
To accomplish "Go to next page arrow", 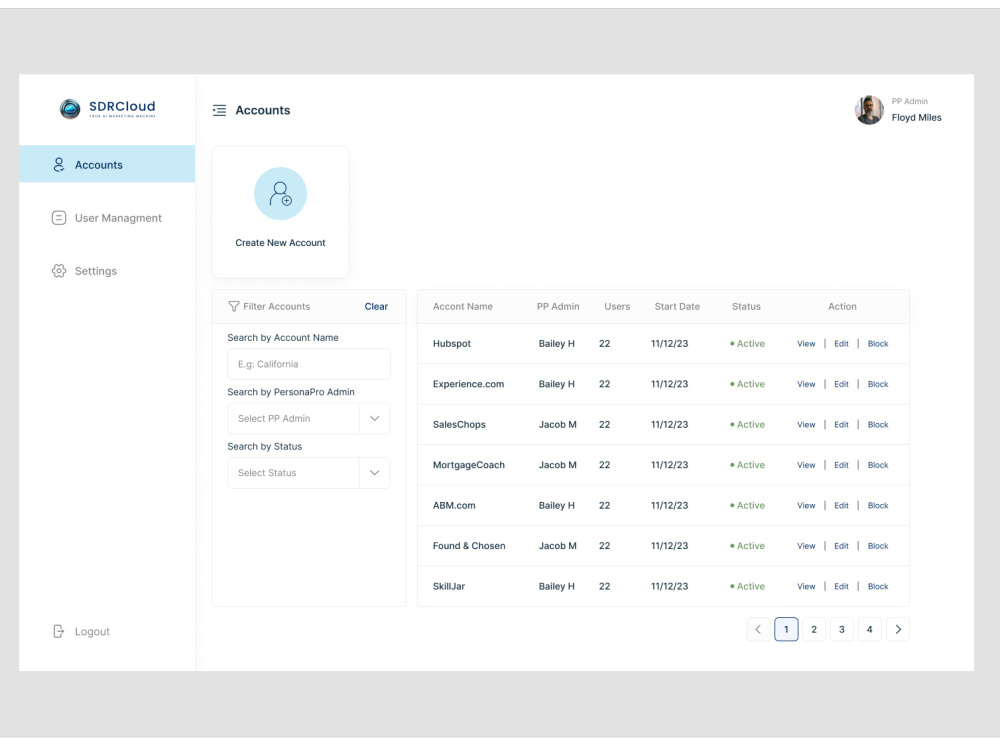I will 898,629.
